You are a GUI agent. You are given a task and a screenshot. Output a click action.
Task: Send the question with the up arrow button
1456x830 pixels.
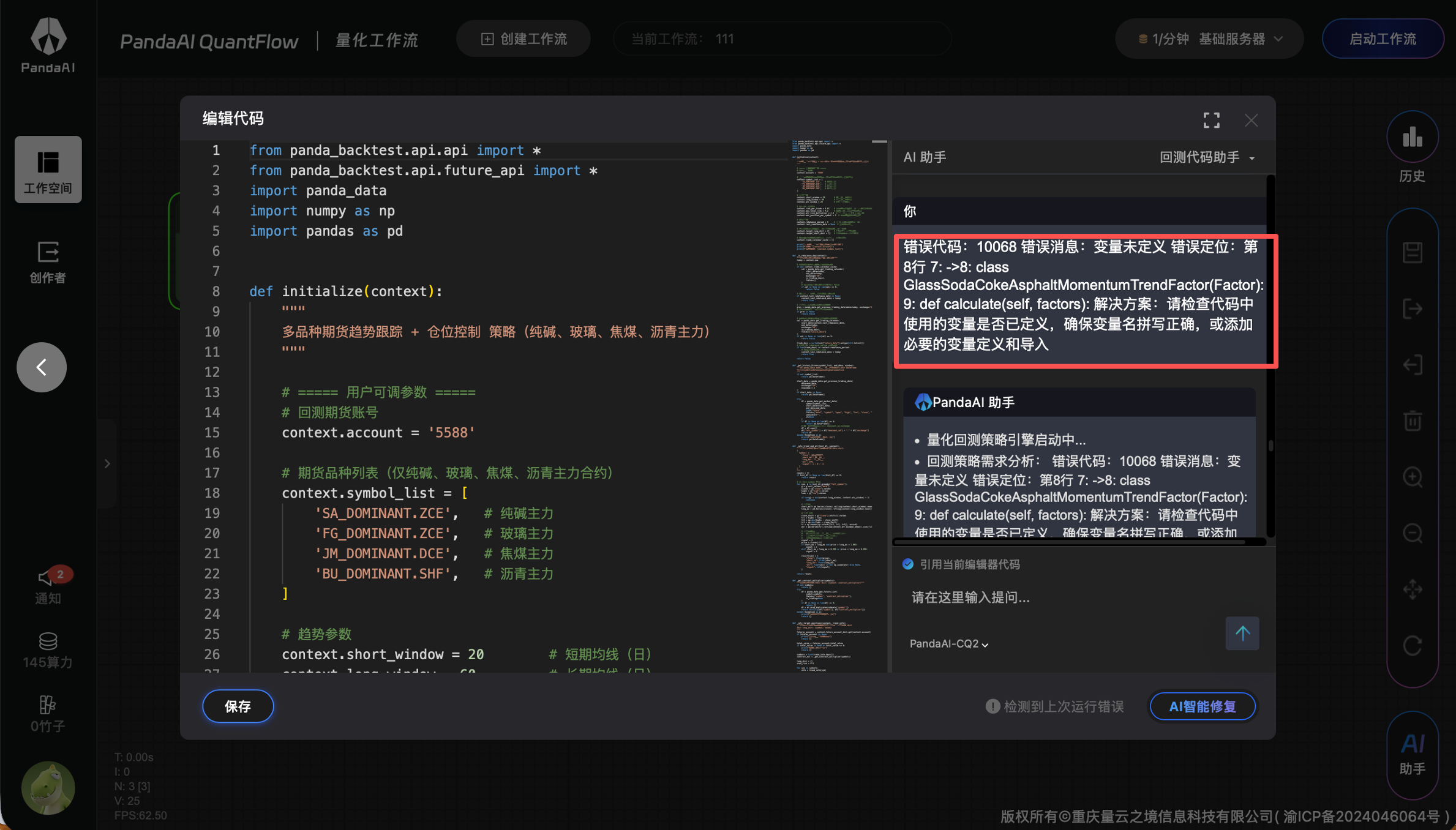point(1242,633)
